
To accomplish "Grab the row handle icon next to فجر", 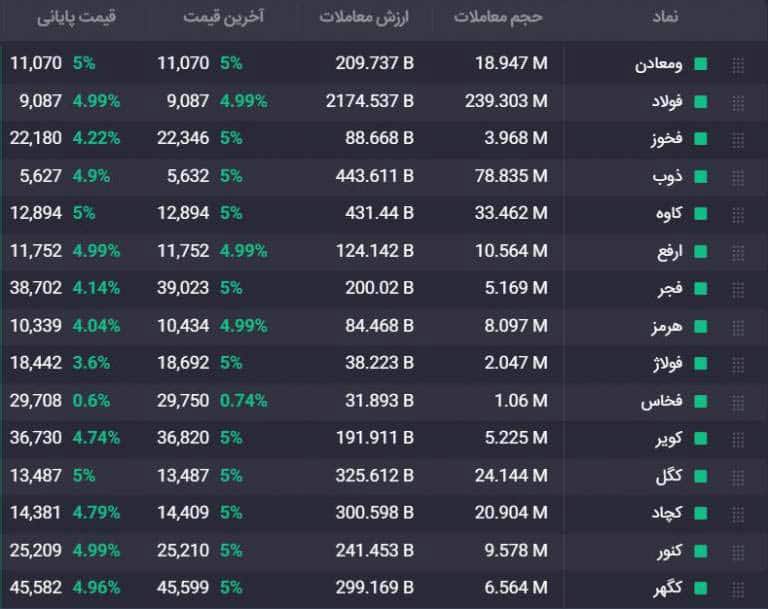I will pyautogui.click(x=738, y=288).
